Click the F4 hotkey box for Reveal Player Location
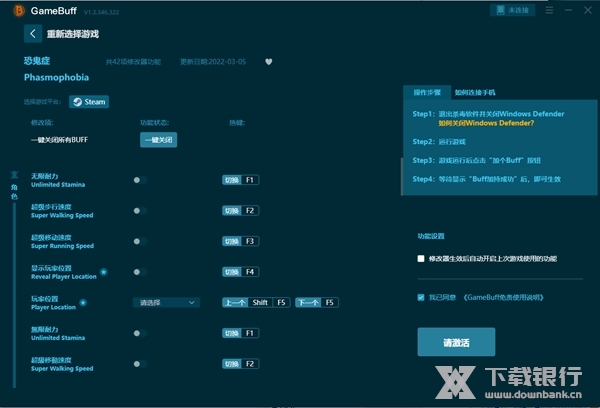The width and height of the screenshot is (600, 408). pos(240,272)
